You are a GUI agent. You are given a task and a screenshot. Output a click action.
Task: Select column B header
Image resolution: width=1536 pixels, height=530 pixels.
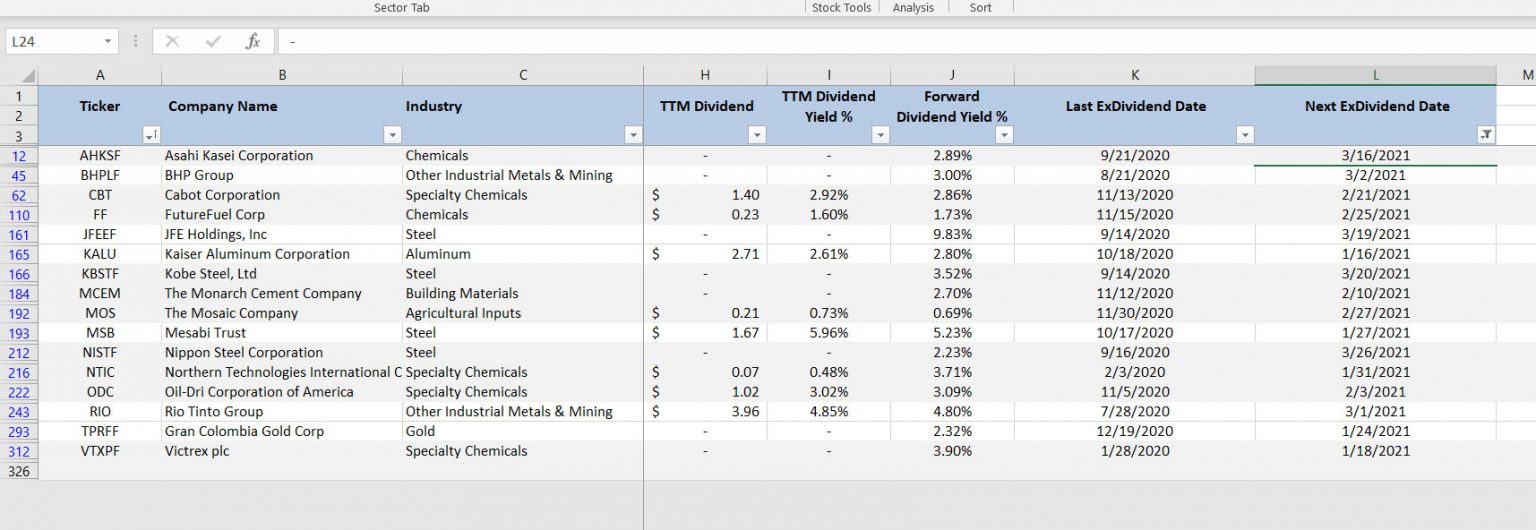pyautogui.click(x=282, y=75)
